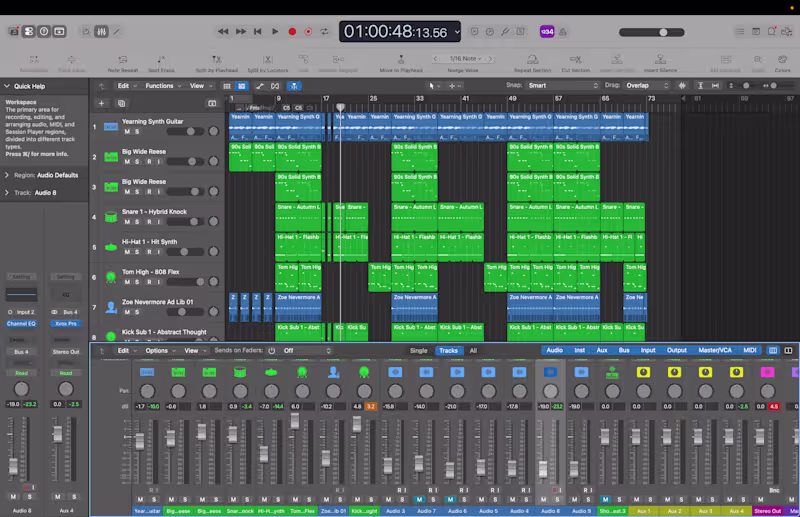Toggle Flex view icon in Tracks menu bar
Image resolution: width=800 pixels, height=517 pixels.
tap(275, 86)
